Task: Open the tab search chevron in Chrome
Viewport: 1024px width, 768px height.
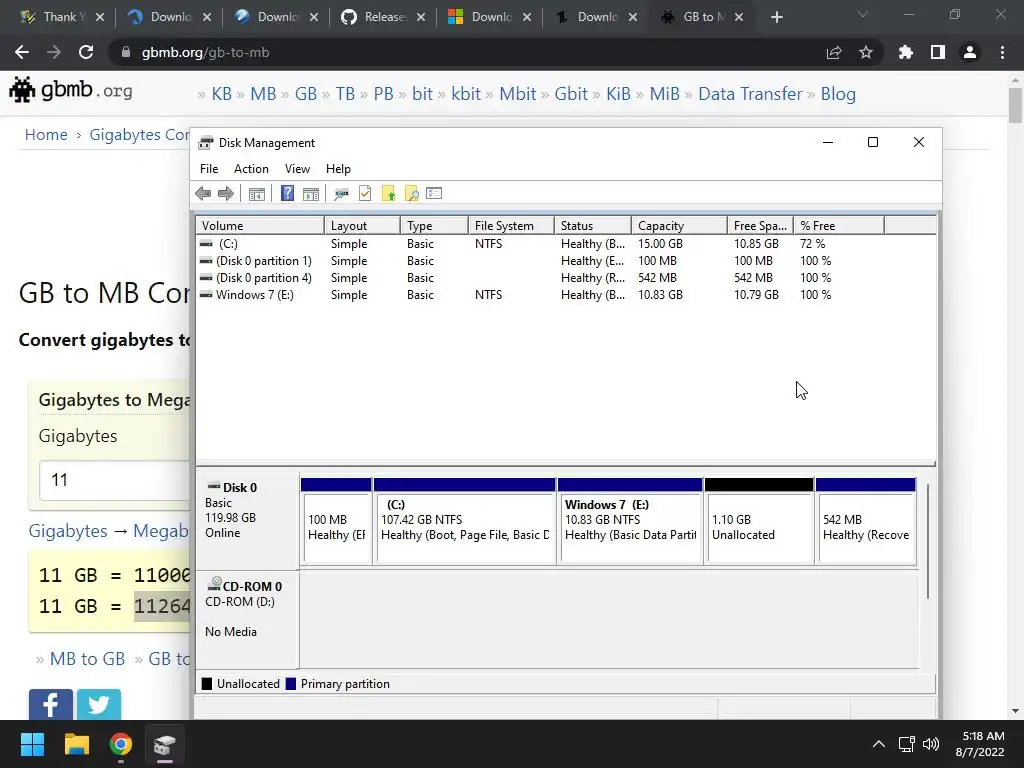Action: (863, 14)
